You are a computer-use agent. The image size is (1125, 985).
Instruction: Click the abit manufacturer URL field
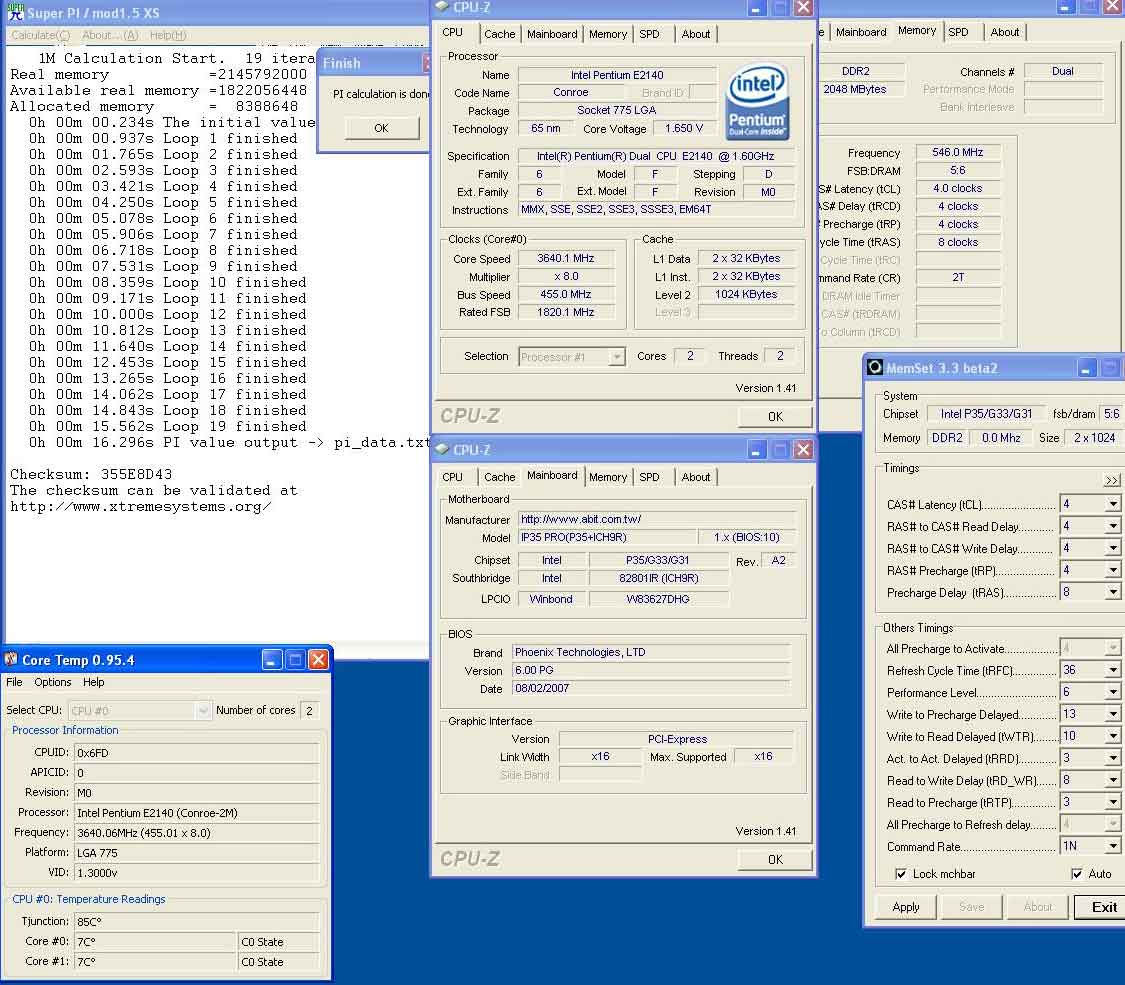point(656,519)
